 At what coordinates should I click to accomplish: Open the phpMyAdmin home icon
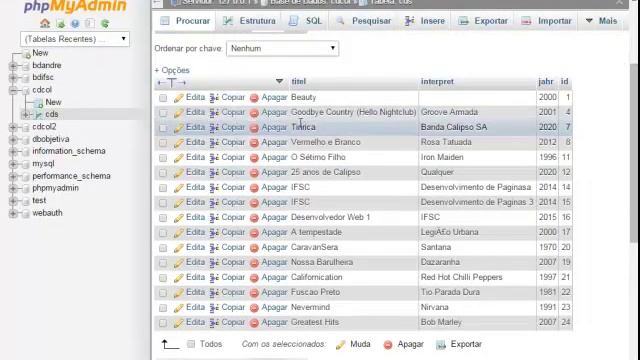(45, 23)
